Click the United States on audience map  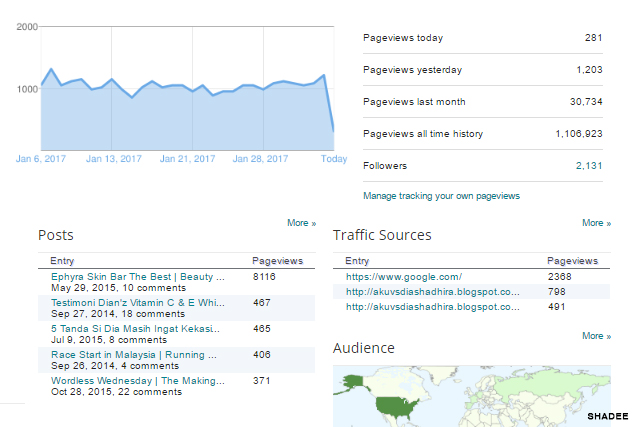click(396, 407)
